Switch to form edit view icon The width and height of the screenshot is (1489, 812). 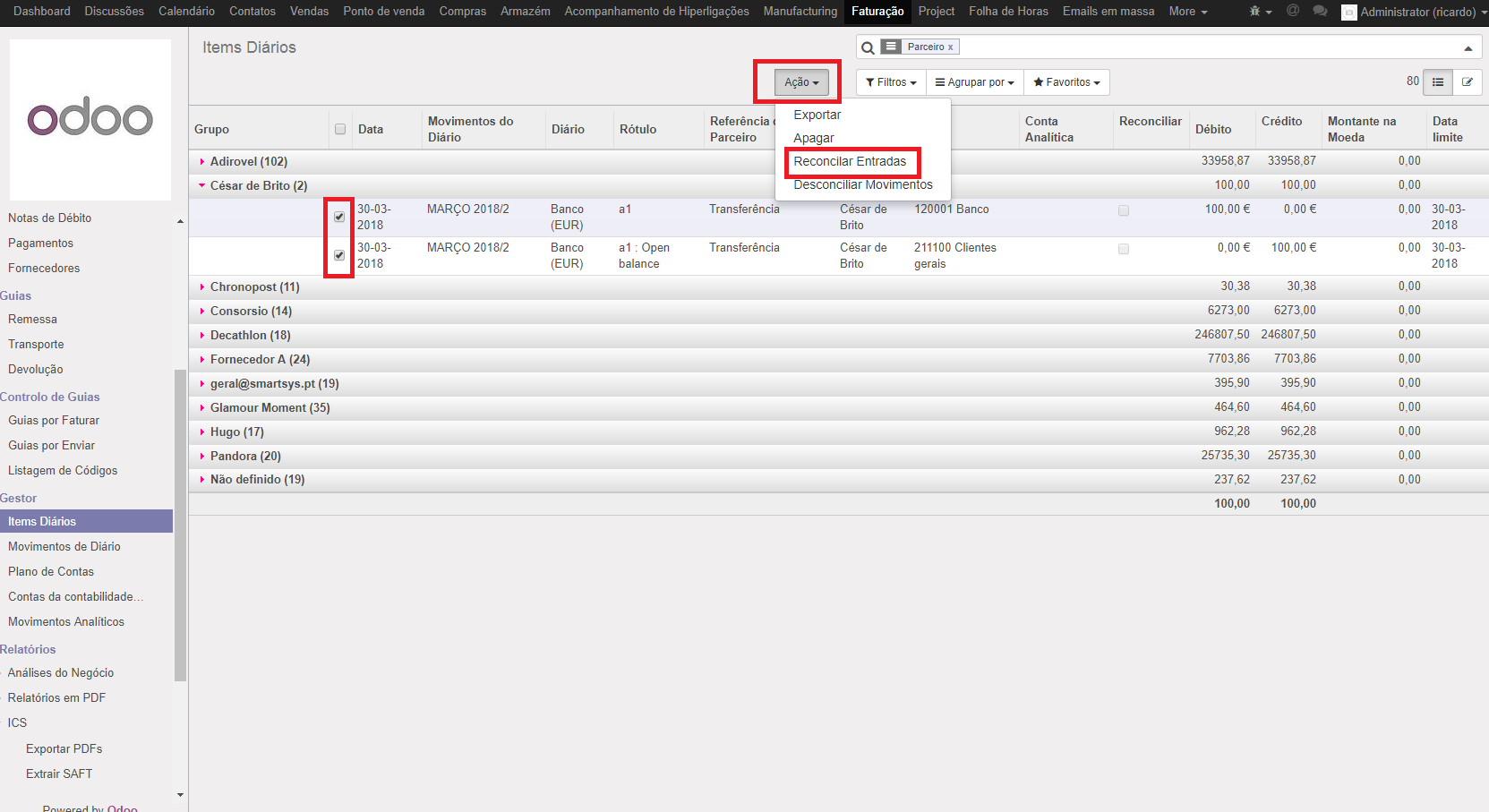[x=1468, y=82]
